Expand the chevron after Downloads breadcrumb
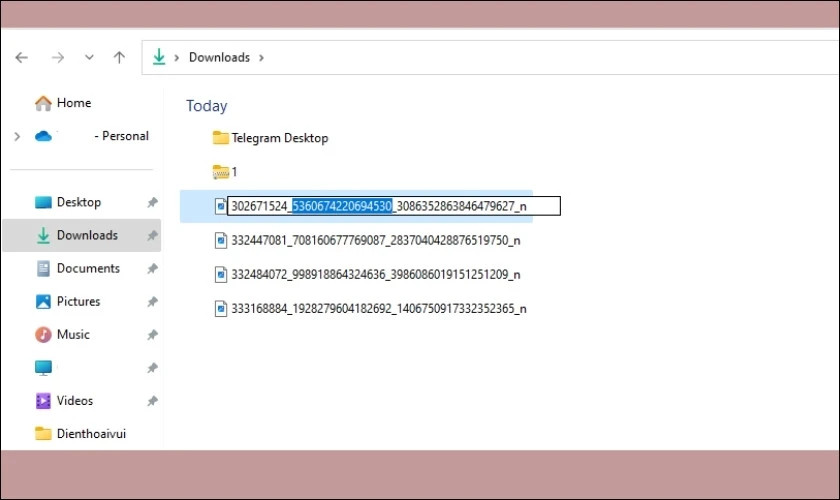 click(262, 57)
